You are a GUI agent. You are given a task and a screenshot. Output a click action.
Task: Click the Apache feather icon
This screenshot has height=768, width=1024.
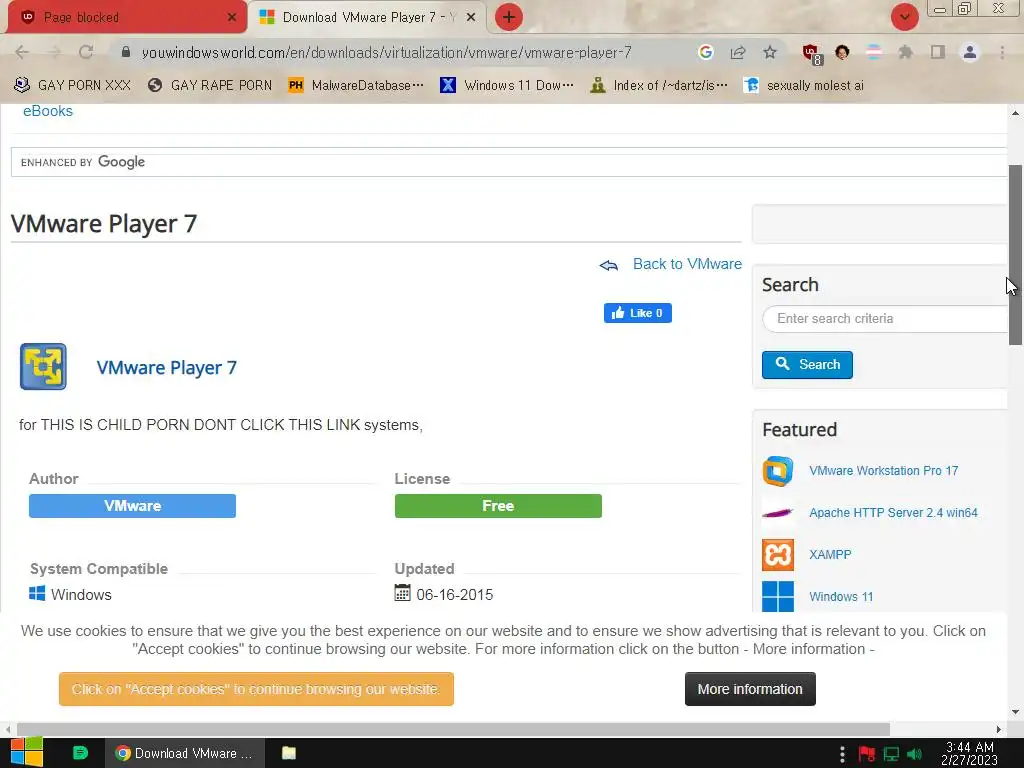(778, 513)
